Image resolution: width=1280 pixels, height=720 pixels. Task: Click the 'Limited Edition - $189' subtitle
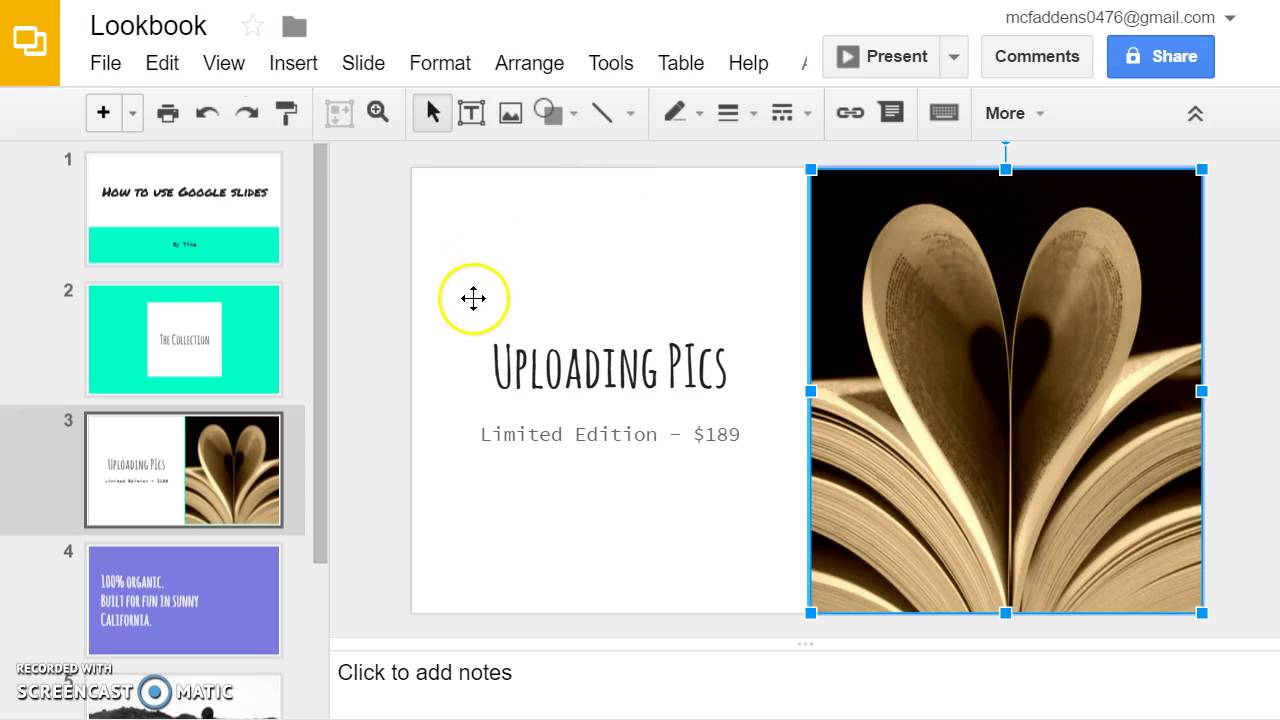point(610,434)
